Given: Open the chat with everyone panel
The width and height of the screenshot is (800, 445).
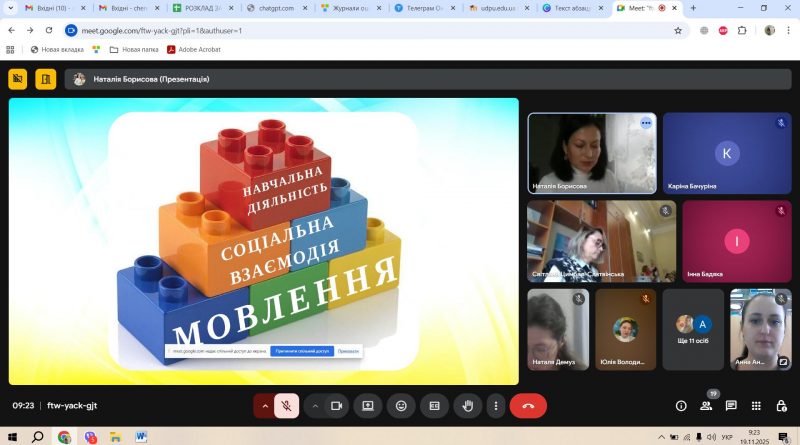Looking at the screenshot, I should click(731, 406).
